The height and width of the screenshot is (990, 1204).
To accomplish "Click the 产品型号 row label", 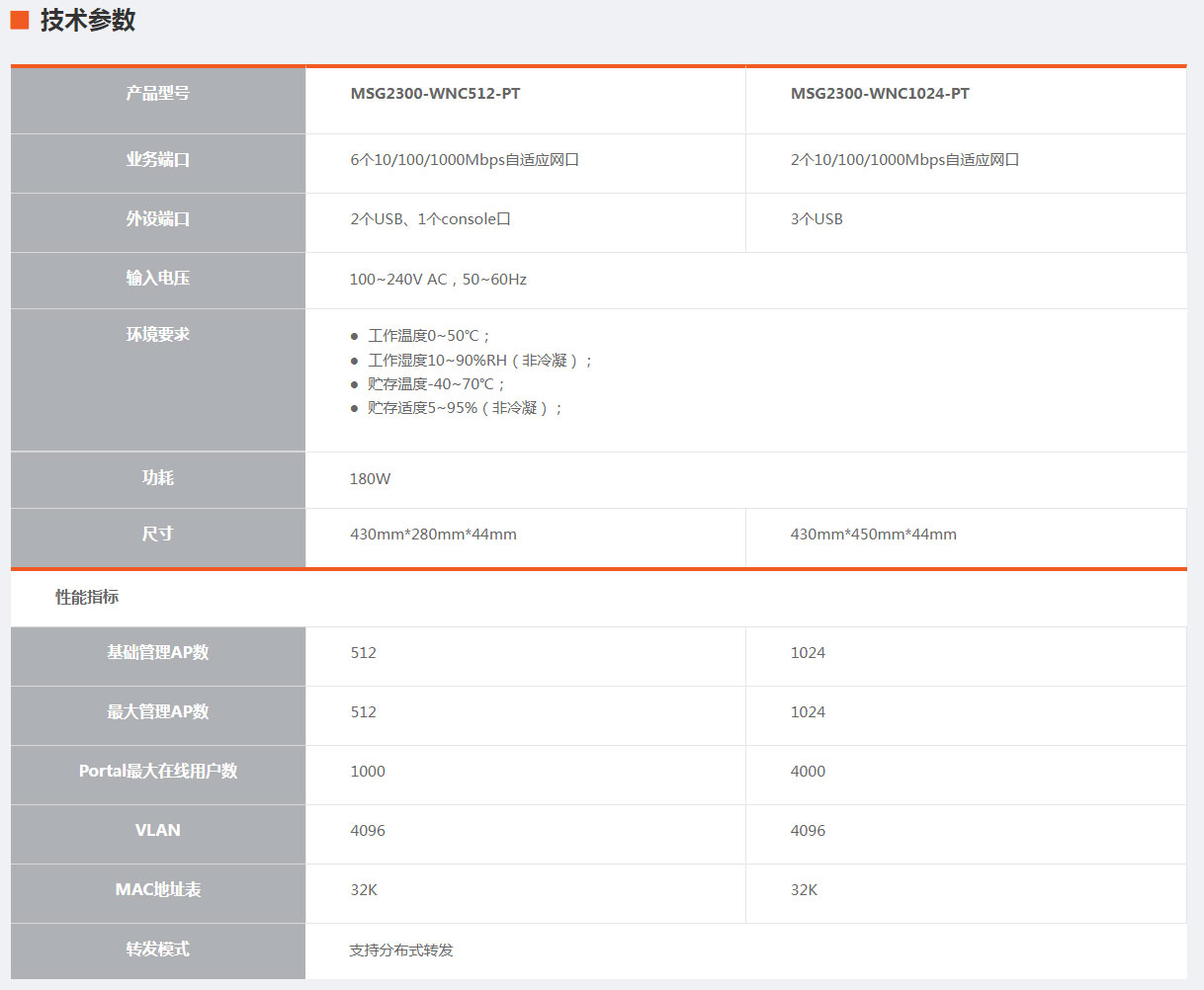I will coord(158,94).
